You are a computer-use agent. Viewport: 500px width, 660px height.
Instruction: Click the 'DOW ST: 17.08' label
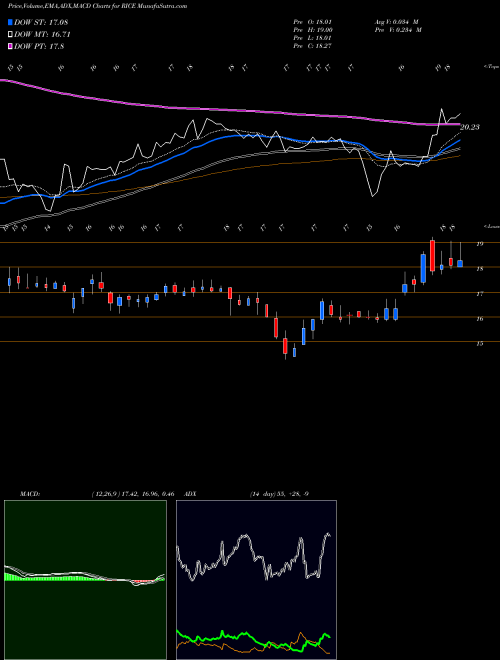(x=41, y=22)
